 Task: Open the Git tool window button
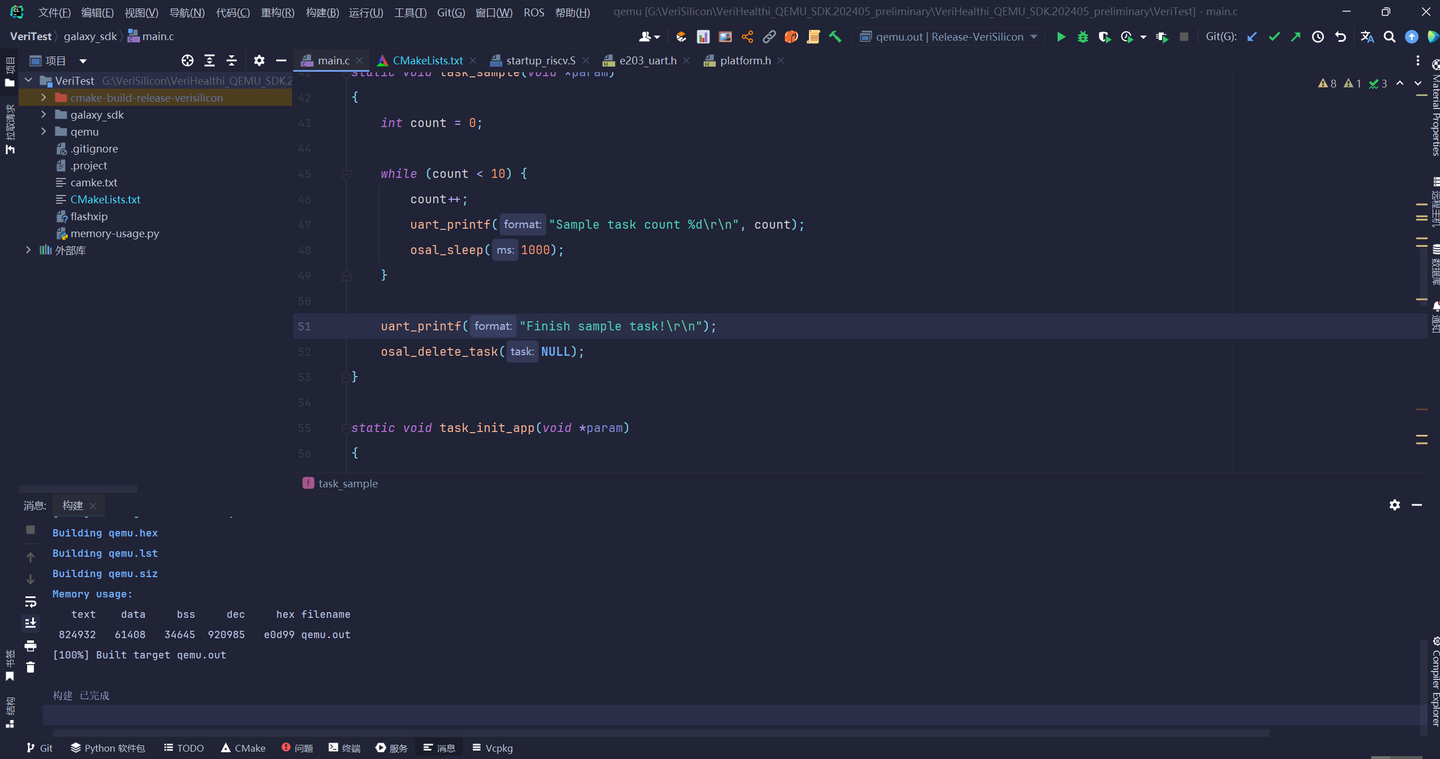(39, 748)
